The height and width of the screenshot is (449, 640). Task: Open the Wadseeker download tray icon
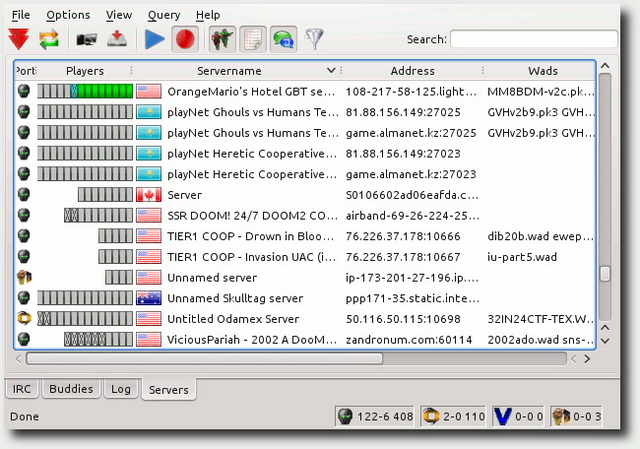(117, 40)
